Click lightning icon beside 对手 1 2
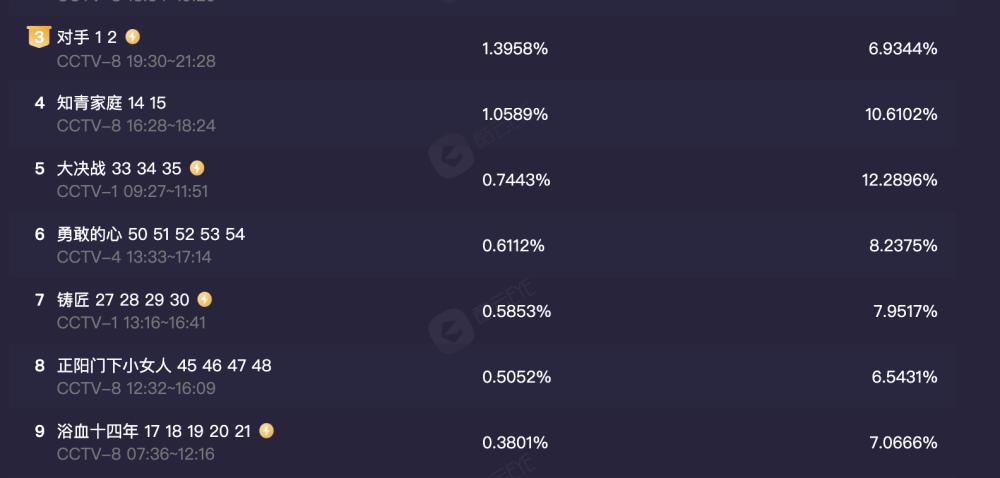1000x478 pixels. [132, 37]
